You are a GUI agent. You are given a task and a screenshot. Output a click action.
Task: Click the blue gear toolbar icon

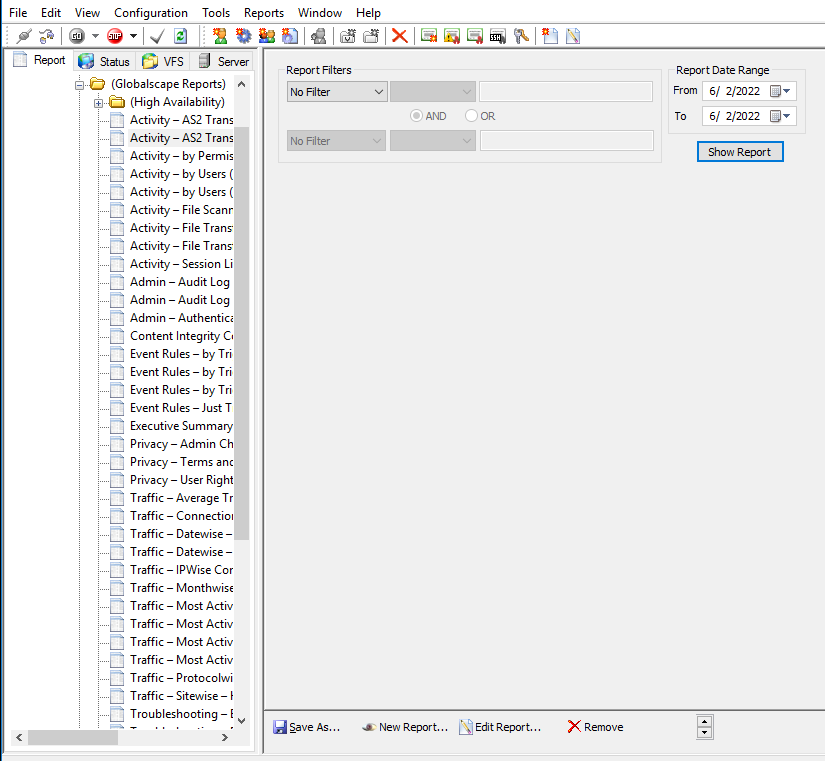243,36
